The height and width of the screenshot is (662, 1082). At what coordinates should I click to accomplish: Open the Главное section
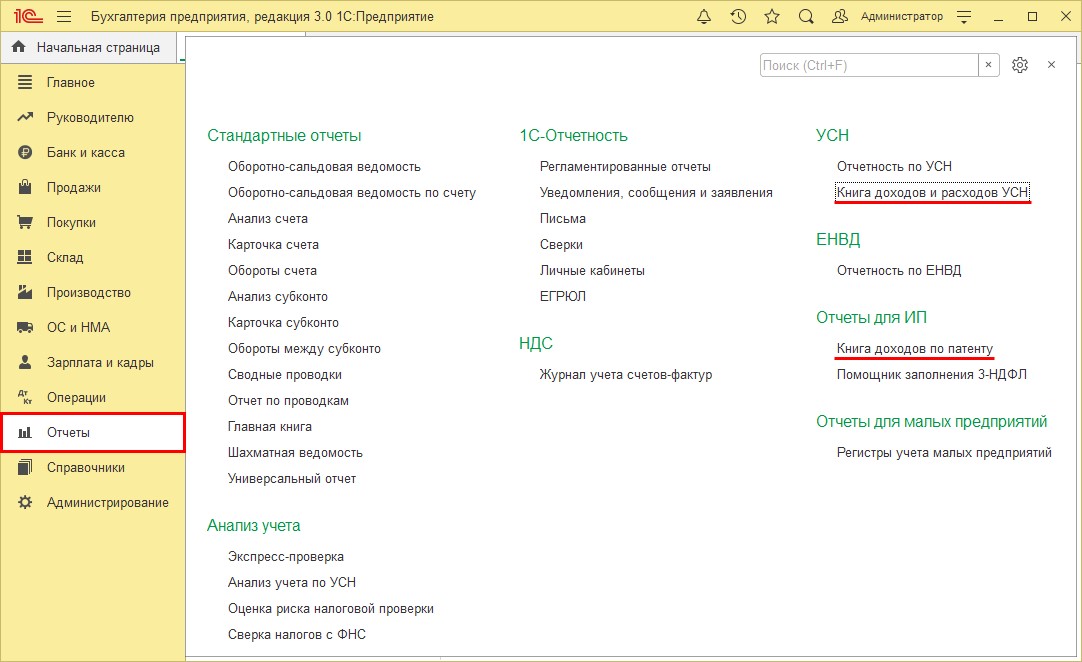click(92, 82)
